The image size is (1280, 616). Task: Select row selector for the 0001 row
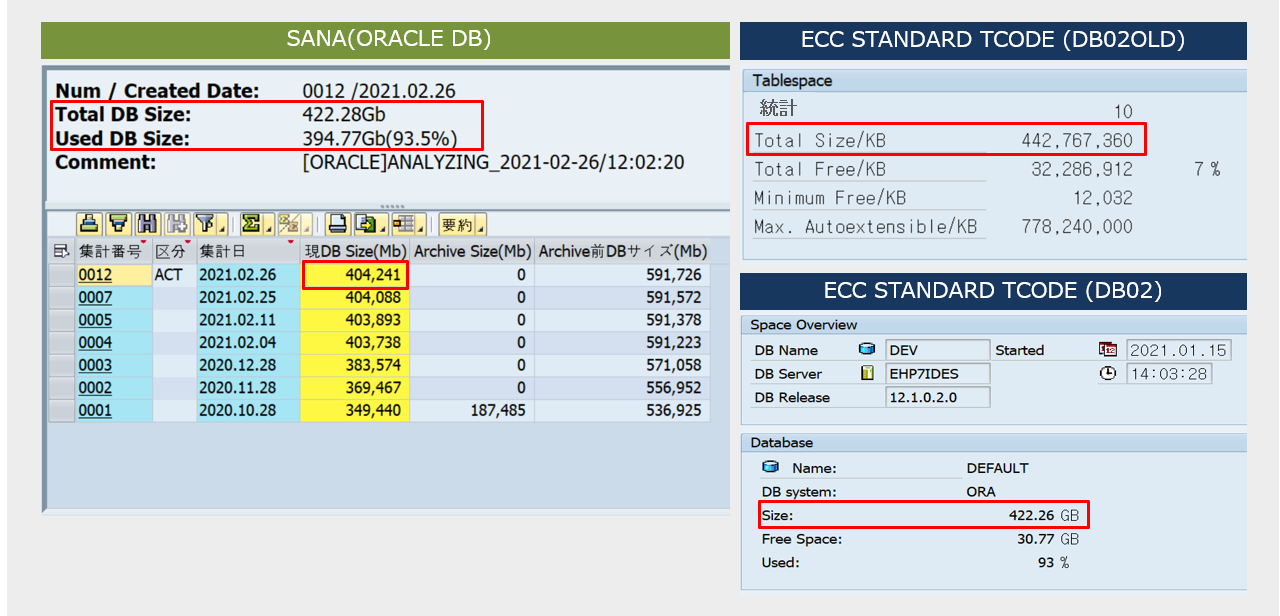(x=62, y=411)
